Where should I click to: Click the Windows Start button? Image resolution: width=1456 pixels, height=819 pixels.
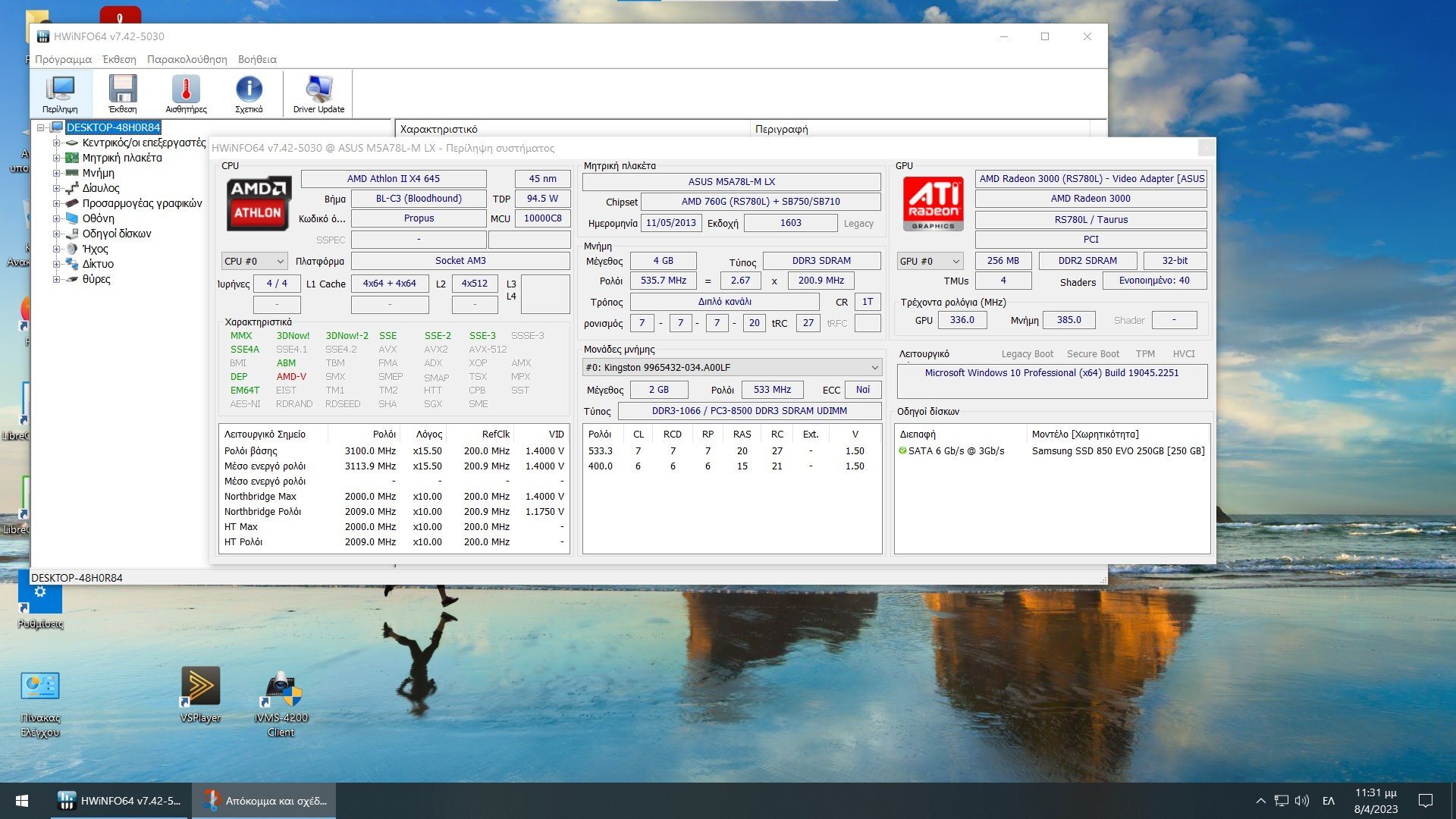(22, 801)
